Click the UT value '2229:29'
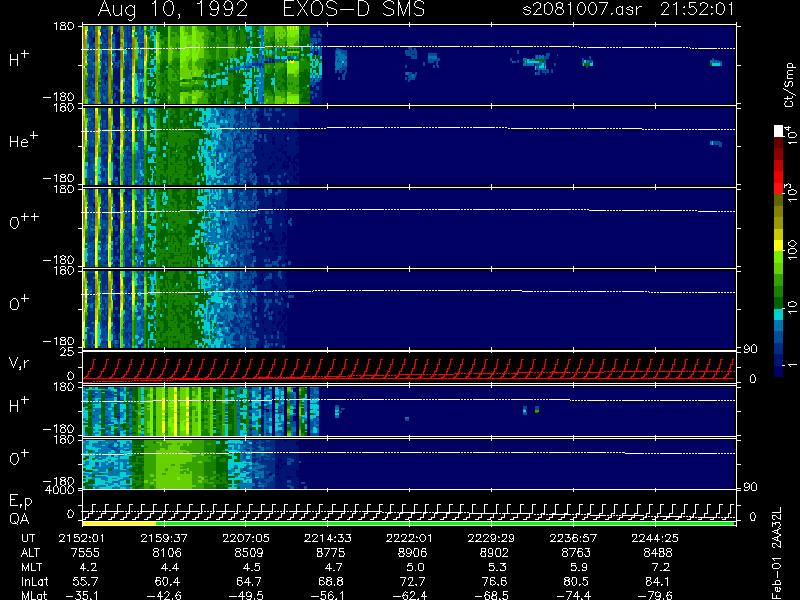The width and height of the screenshot is (800, 600). click(x=491, y=538)
